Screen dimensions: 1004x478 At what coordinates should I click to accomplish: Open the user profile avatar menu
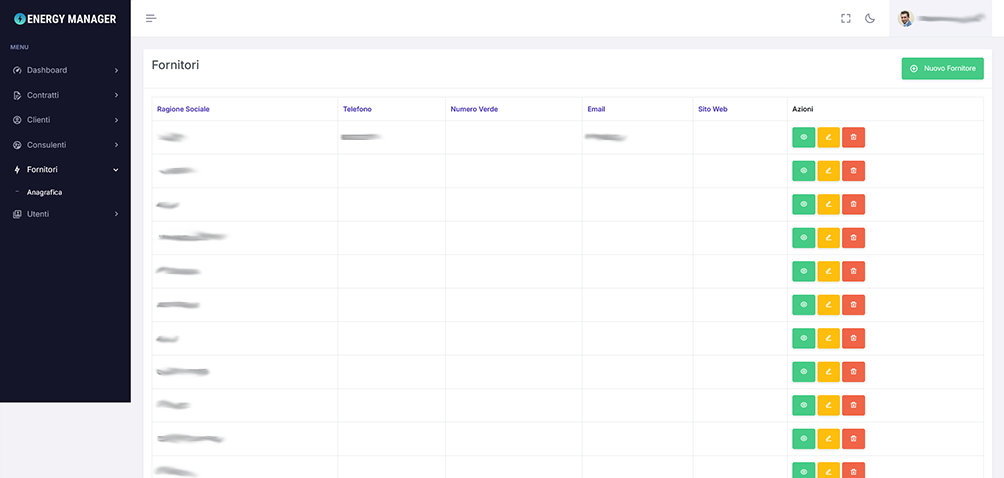905,19
